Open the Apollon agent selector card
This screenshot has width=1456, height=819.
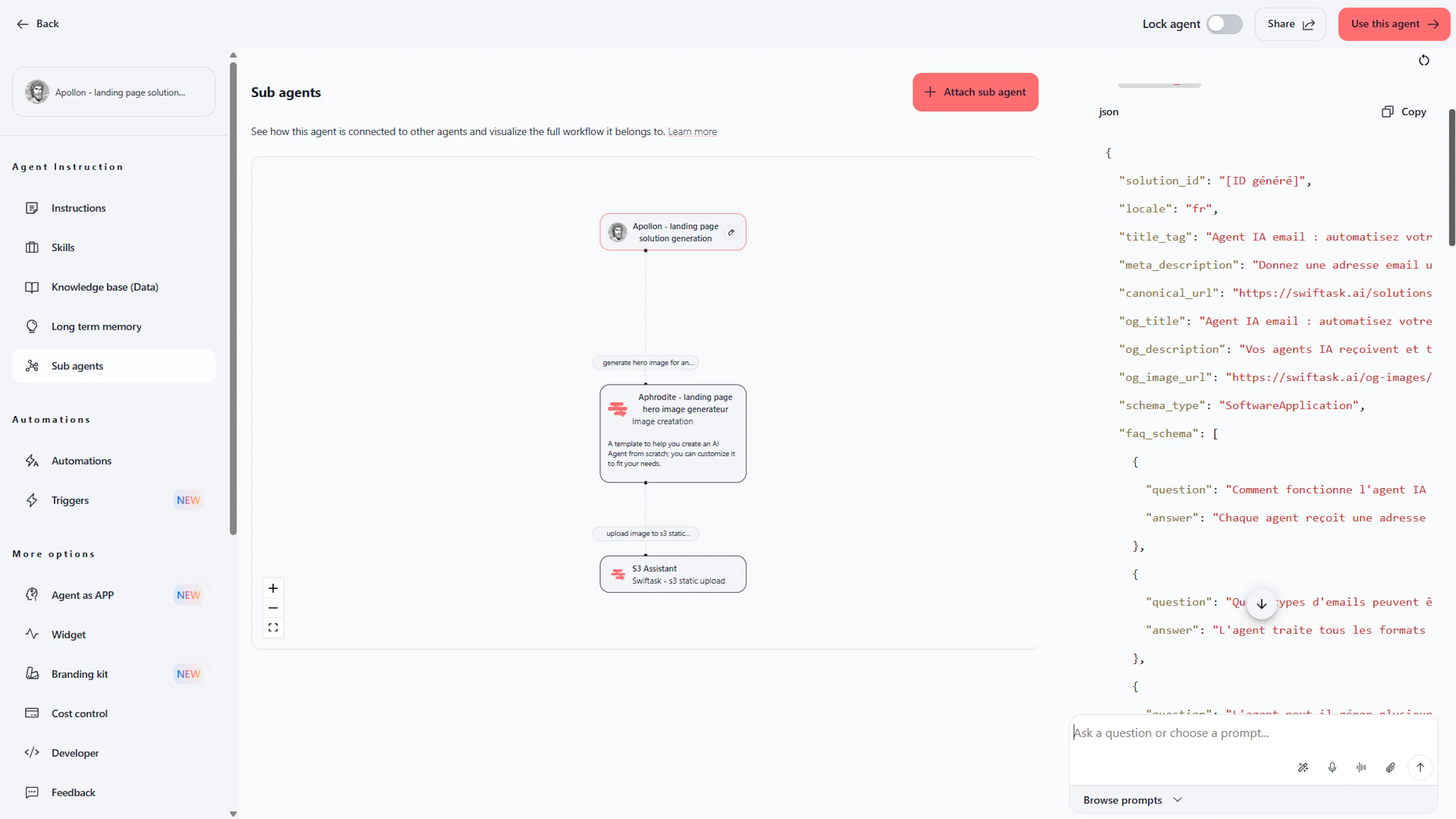pyautogui.click(x=114, y=92)
